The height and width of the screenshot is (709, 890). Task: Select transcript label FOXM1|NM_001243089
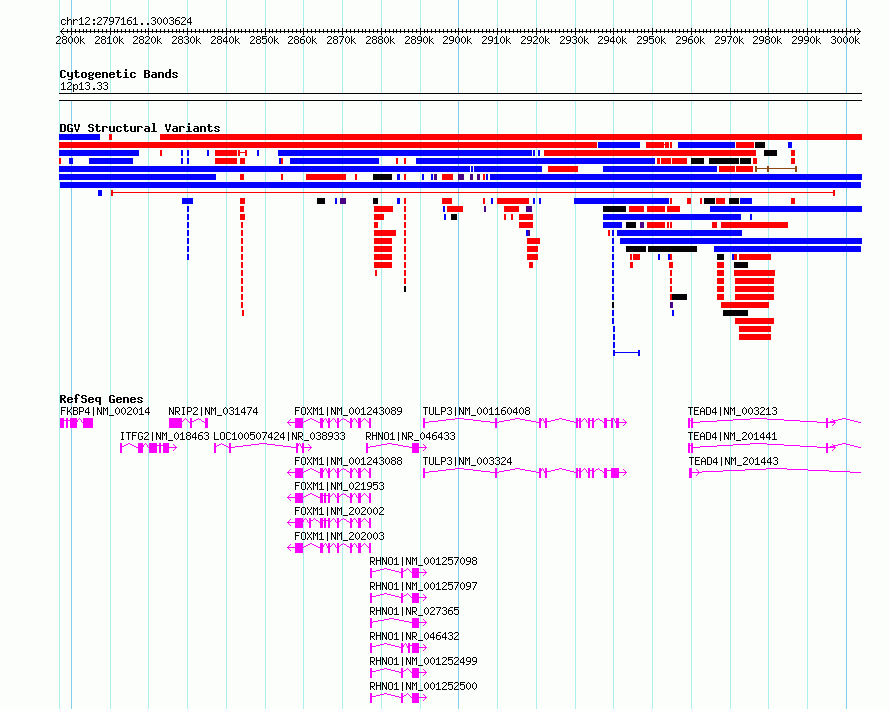[x=348, y=411]
